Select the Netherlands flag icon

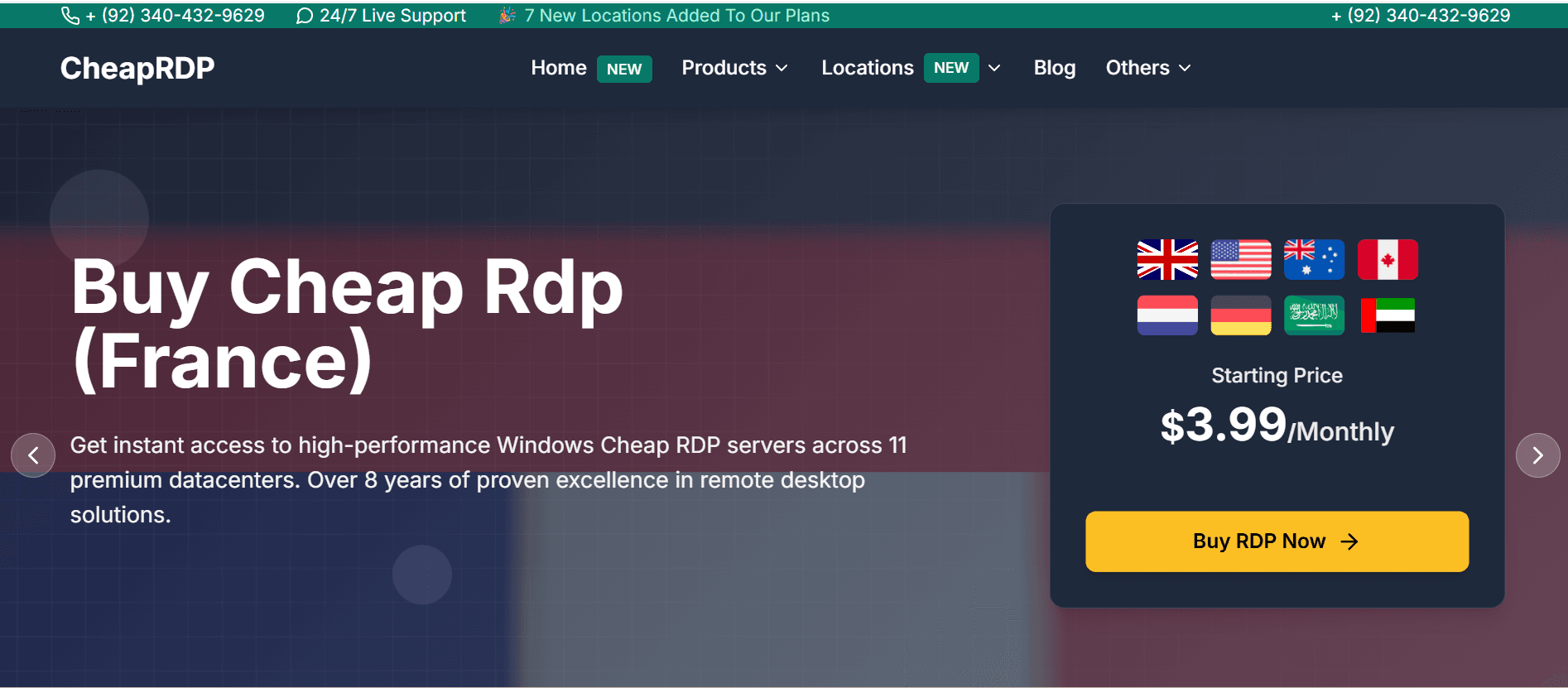[1167, 315]
